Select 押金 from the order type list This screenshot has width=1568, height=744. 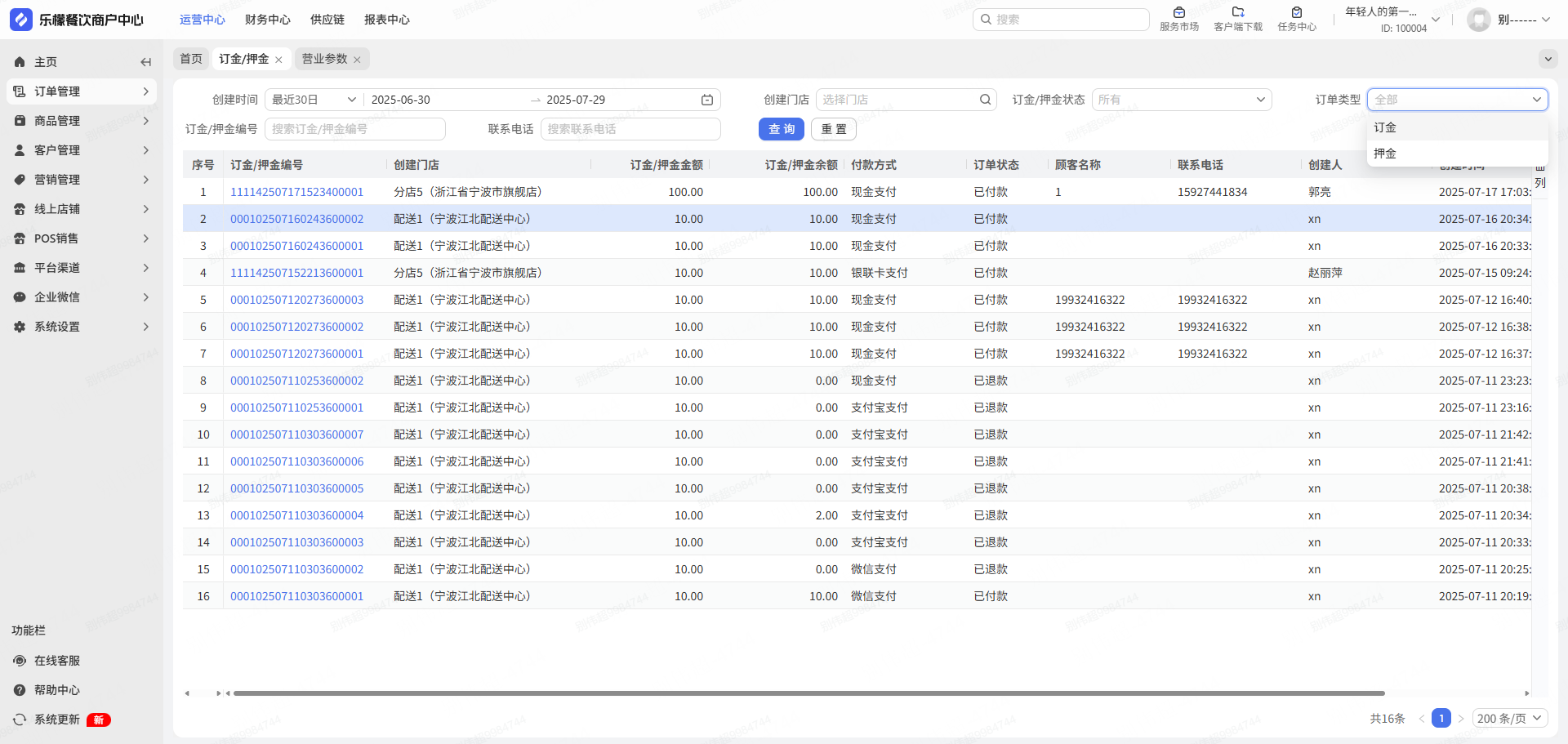pos(1385,154)
